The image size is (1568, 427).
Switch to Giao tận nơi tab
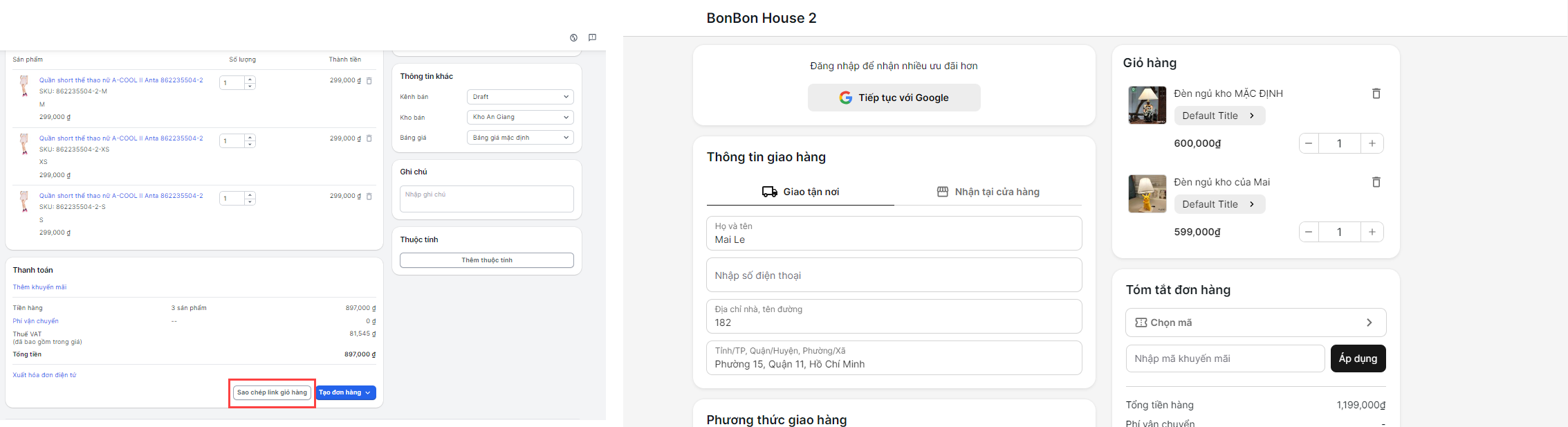click(800, 192)
